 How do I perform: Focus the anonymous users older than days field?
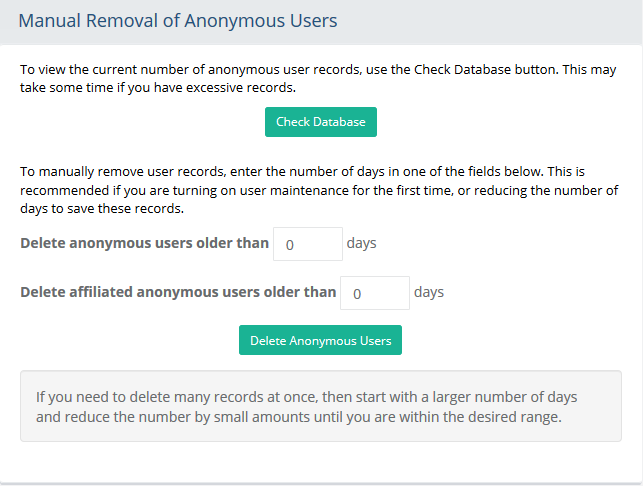[308, 243]
